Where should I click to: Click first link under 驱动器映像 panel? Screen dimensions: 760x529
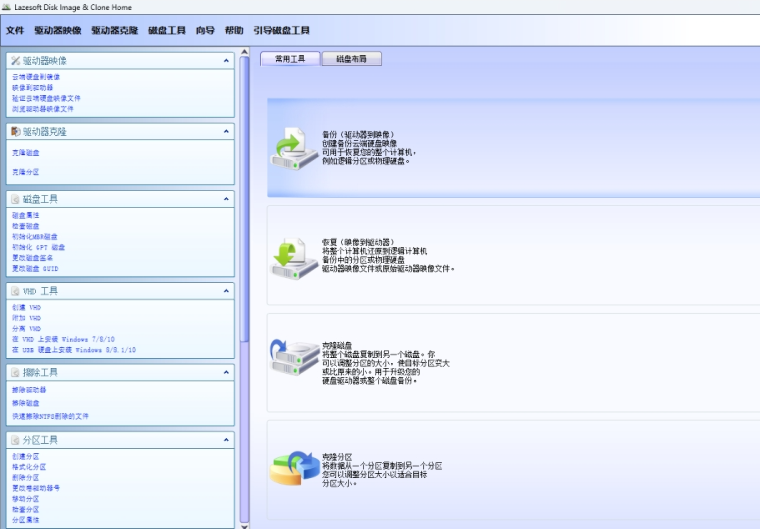pyautogui.click(x=36, y=77)
